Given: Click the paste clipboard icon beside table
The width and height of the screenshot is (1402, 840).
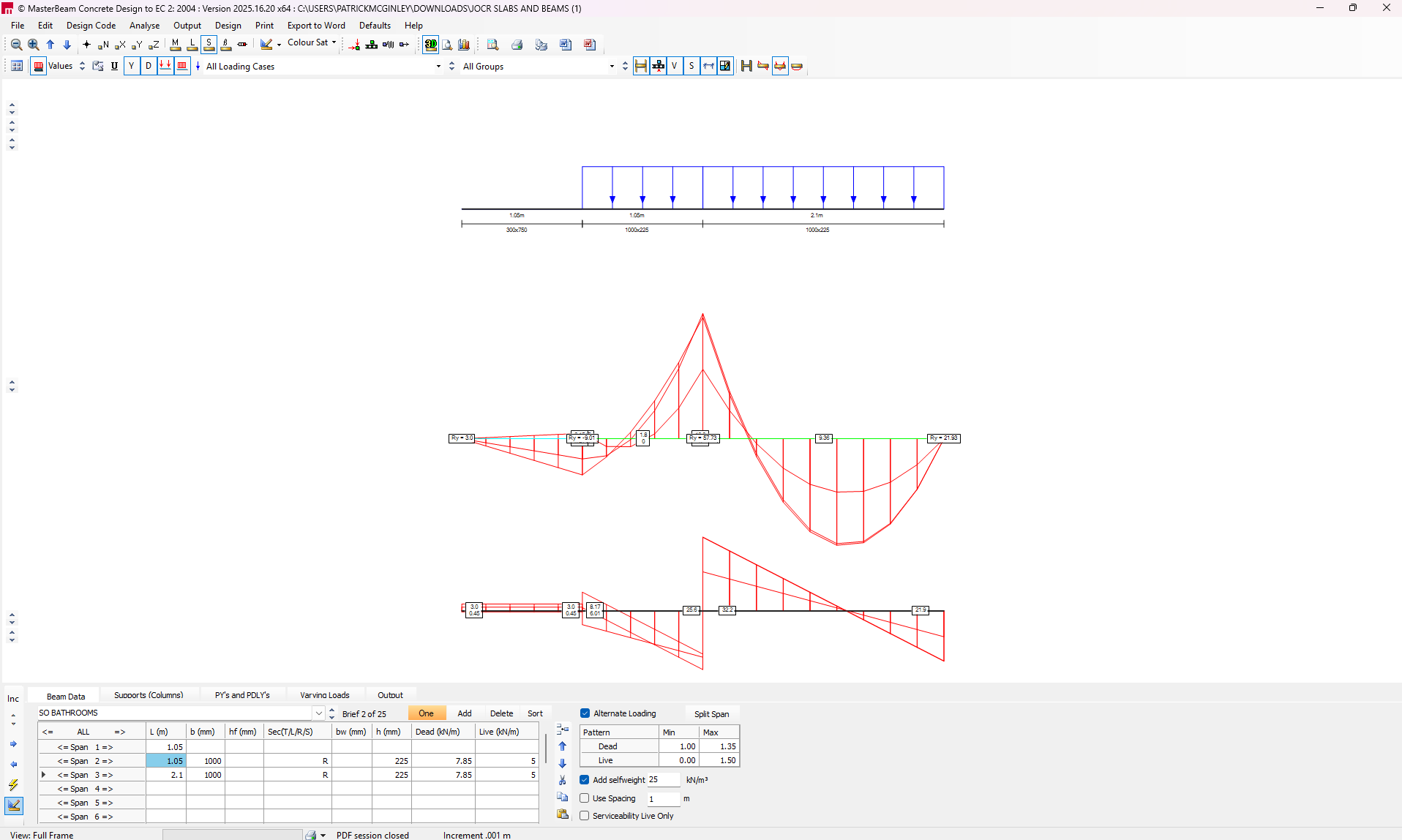Looking at the screenshot, I should (562, 814).
